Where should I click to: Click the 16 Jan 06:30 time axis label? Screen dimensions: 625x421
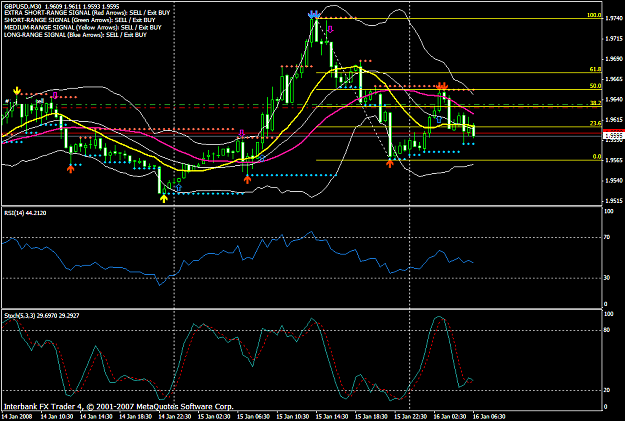(x=489, y=417)
